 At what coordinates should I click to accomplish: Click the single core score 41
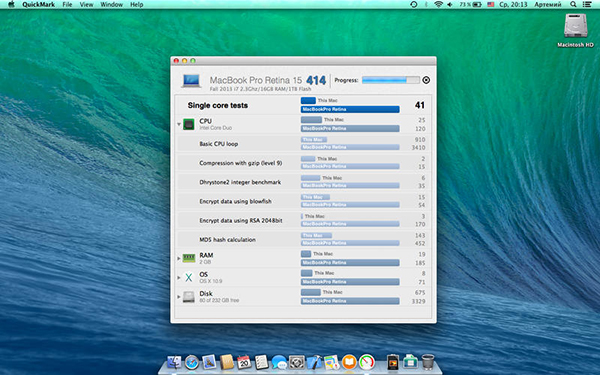[x=420, y=105]
